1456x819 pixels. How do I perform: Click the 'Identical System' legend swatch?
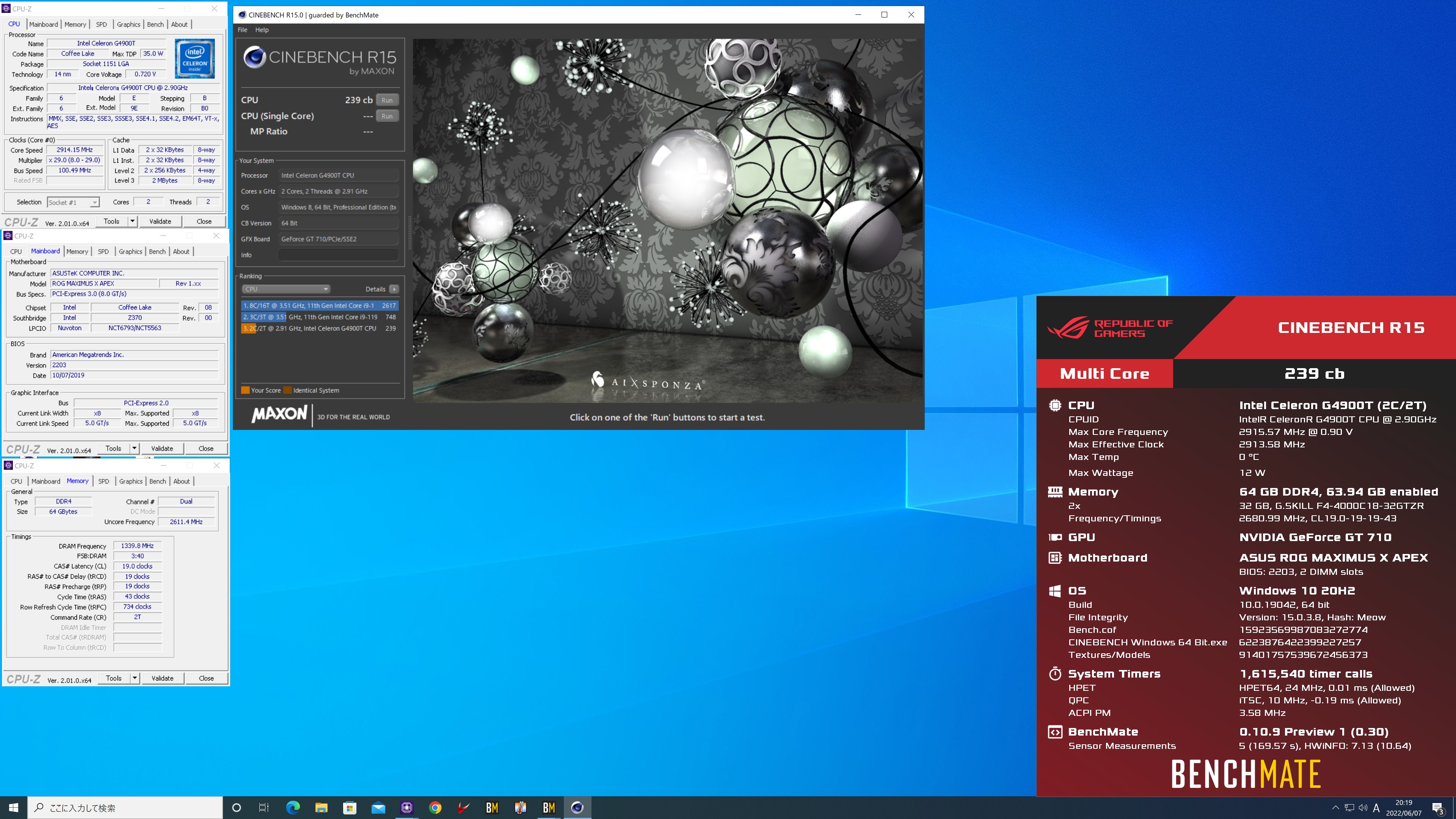click(288, 390)
